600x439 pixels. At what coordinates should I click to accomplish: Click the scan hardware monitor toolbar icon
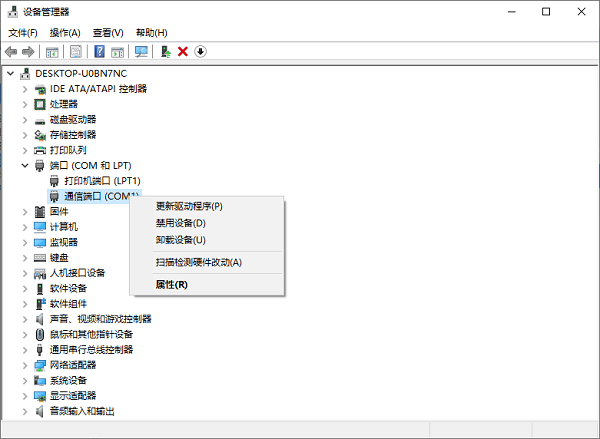[141, 51]
